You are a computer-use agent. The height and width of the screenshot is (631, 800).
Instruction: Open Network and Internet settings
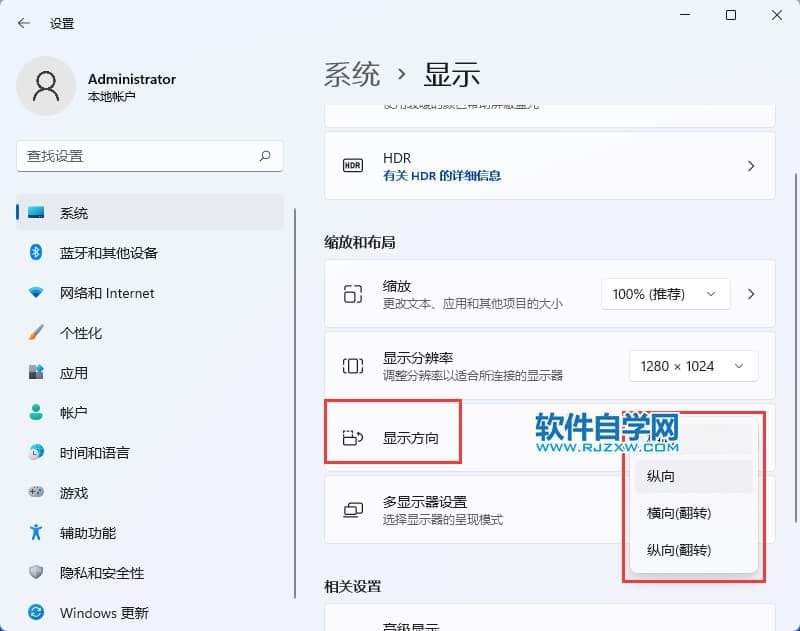click(106, 293)
